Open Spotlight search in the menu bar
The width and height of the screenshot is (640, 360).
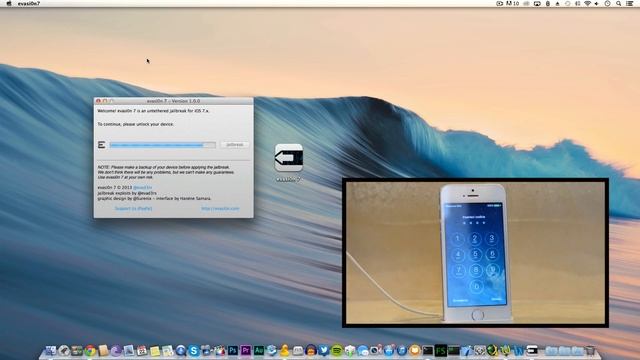click(618, 3)
